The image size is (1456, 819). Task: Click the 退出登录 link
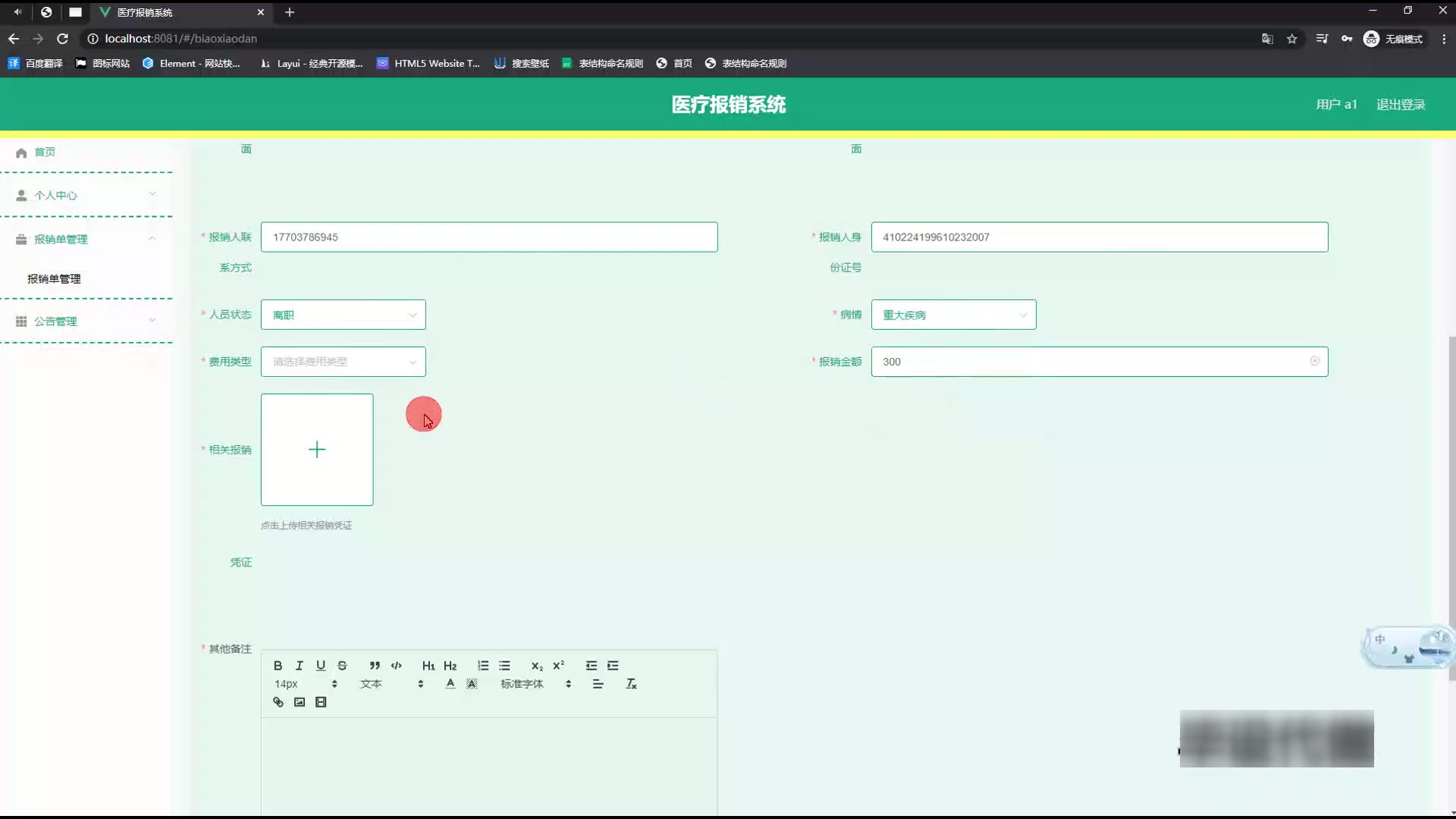point(1401,105)
